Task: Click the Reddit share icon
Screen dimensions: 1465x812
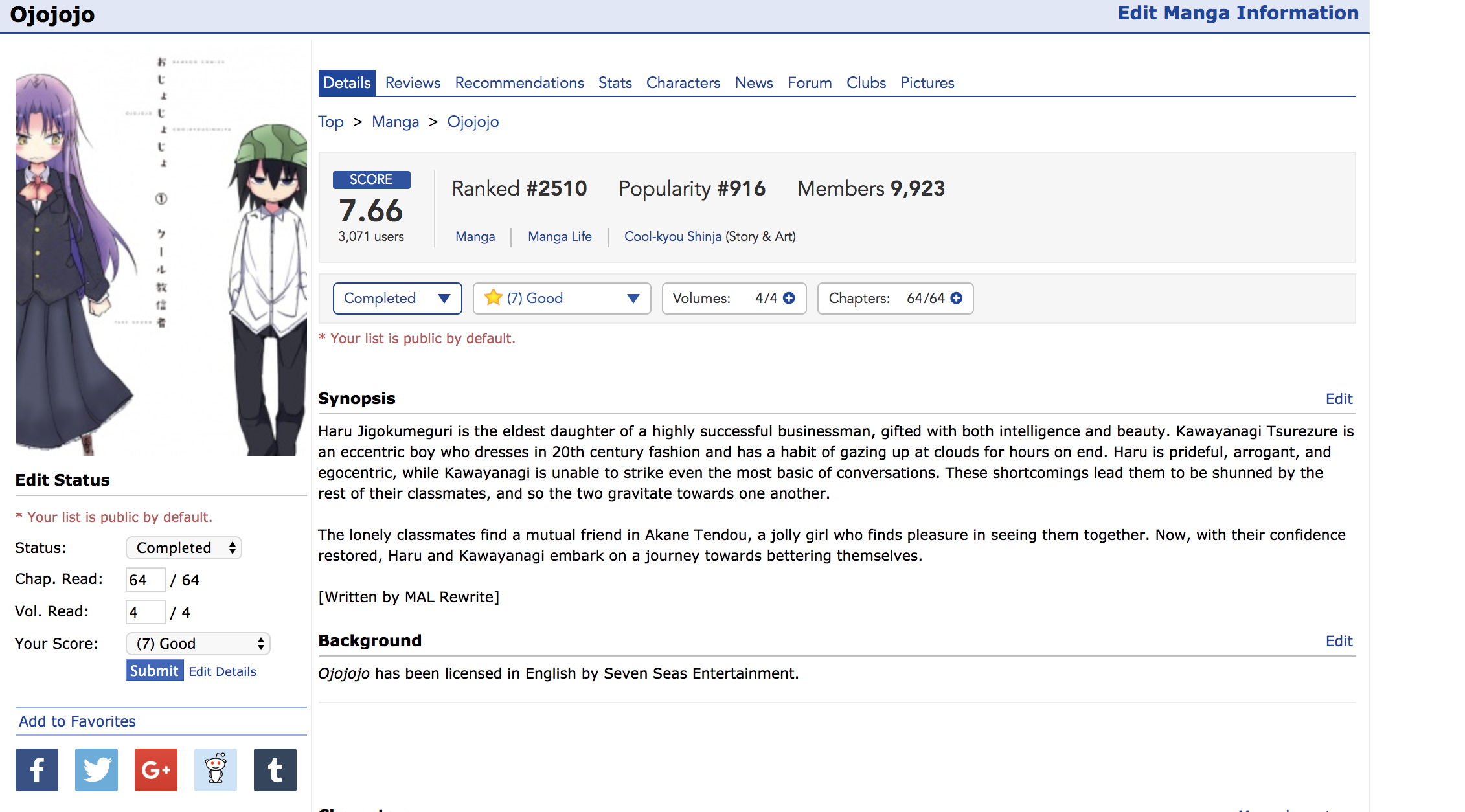Action: [216, 770]
